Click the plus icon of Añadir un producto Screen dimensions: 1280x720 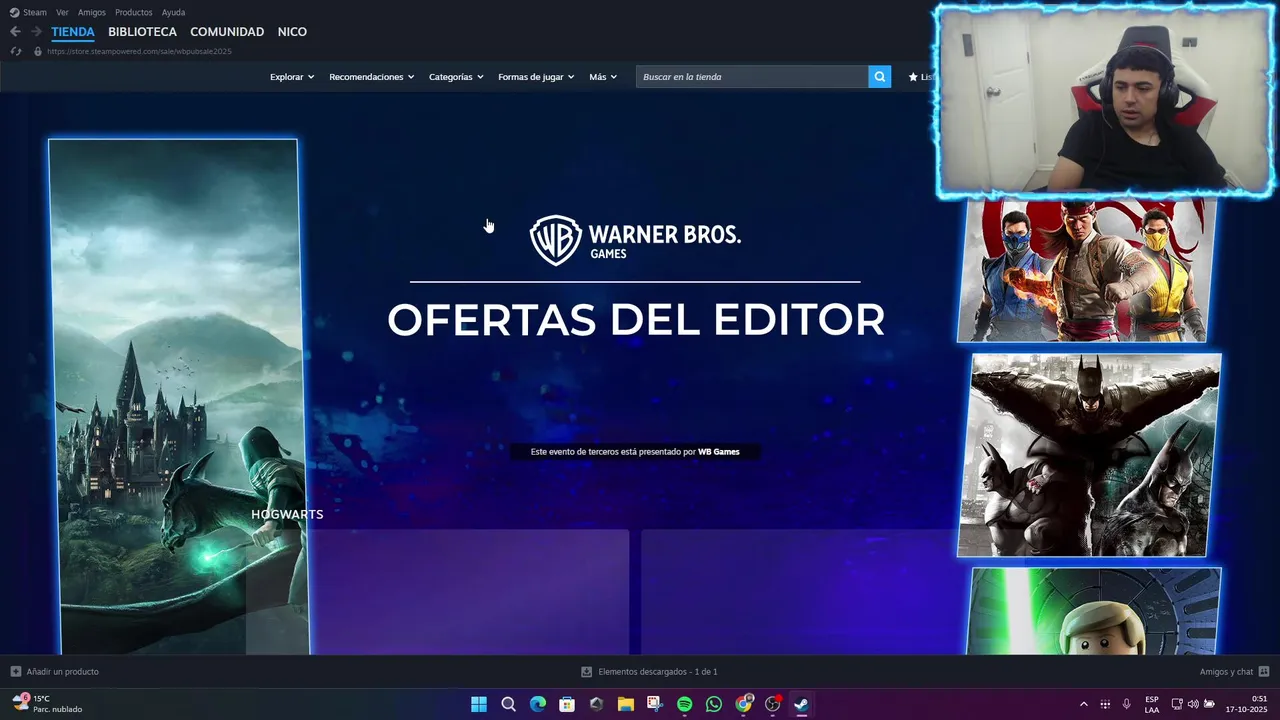pyautogui.click(x=15, y=672)
